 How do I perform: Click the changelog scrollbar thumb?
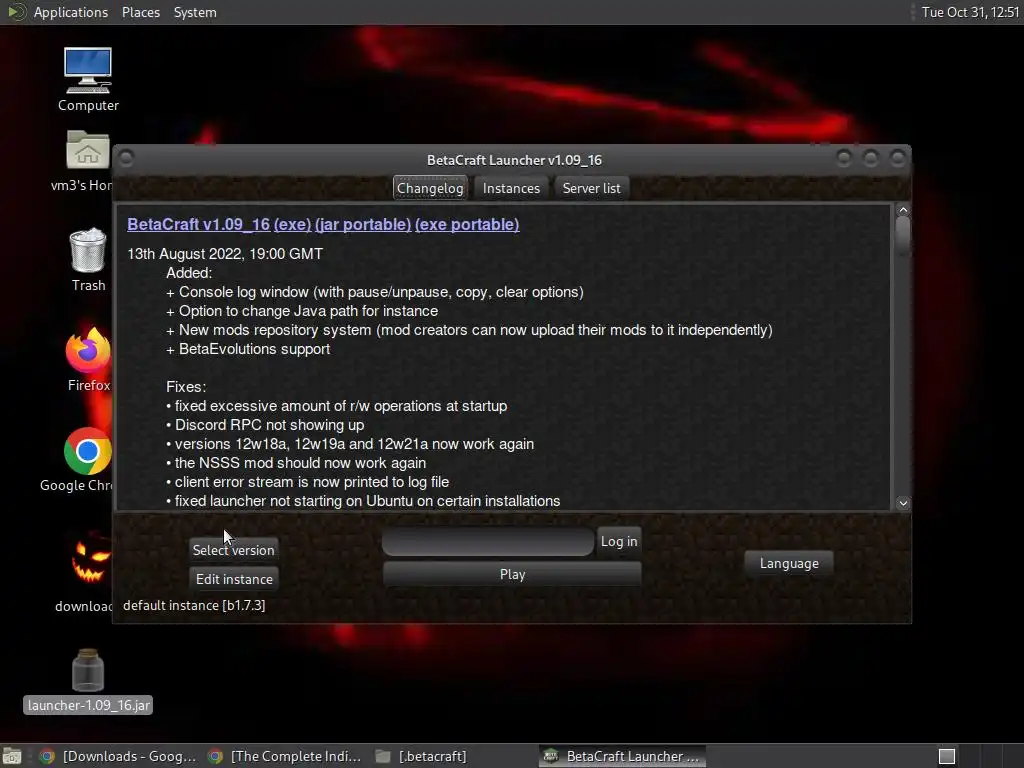(x=903, y=236)
